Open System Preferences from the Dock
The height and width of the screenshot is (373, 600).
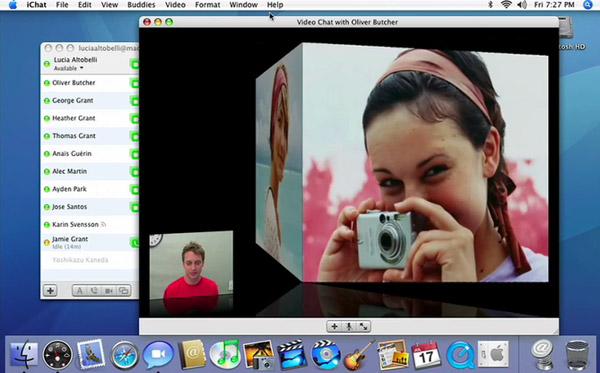(x=493, y=355)
